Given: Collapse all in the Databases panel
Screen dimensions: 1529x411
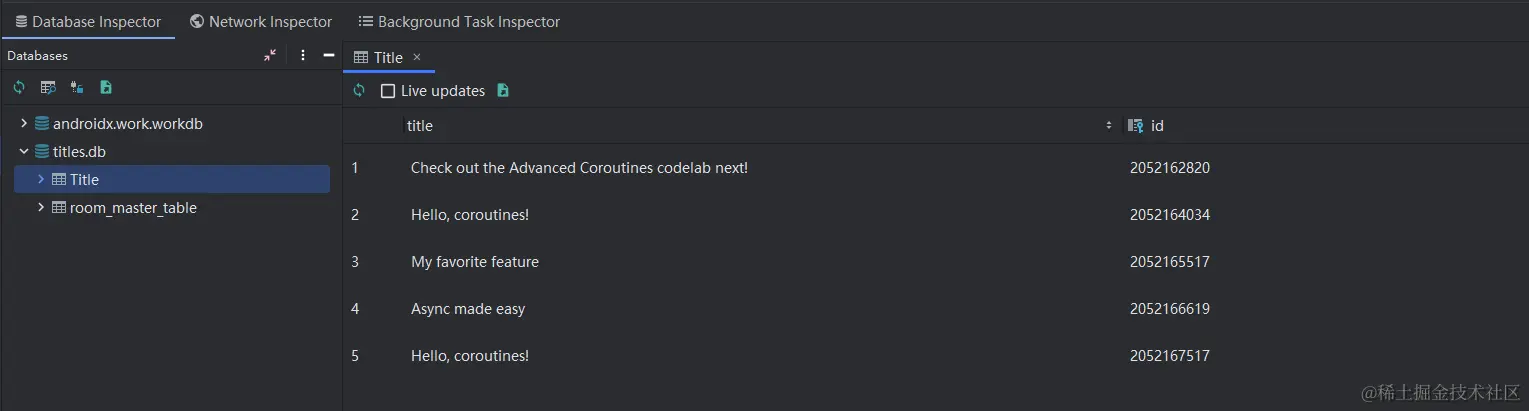Looking at the screenshot, I should [270, 56].
